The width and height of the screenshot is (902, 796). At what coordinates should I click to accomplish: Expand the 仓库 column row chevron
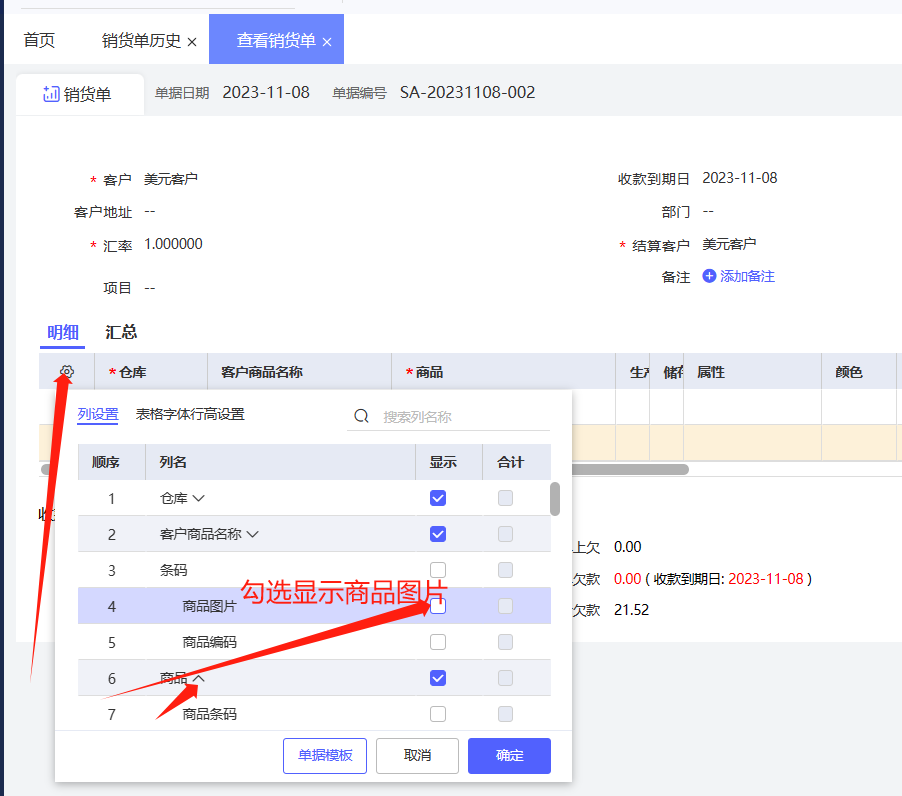point(198,498)
